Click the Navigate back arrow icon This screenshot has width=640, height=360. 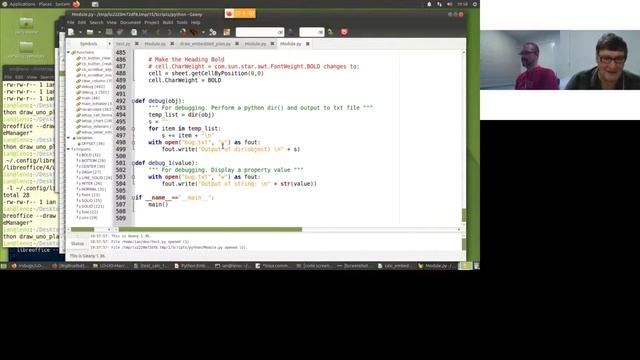tap(158, 32)
